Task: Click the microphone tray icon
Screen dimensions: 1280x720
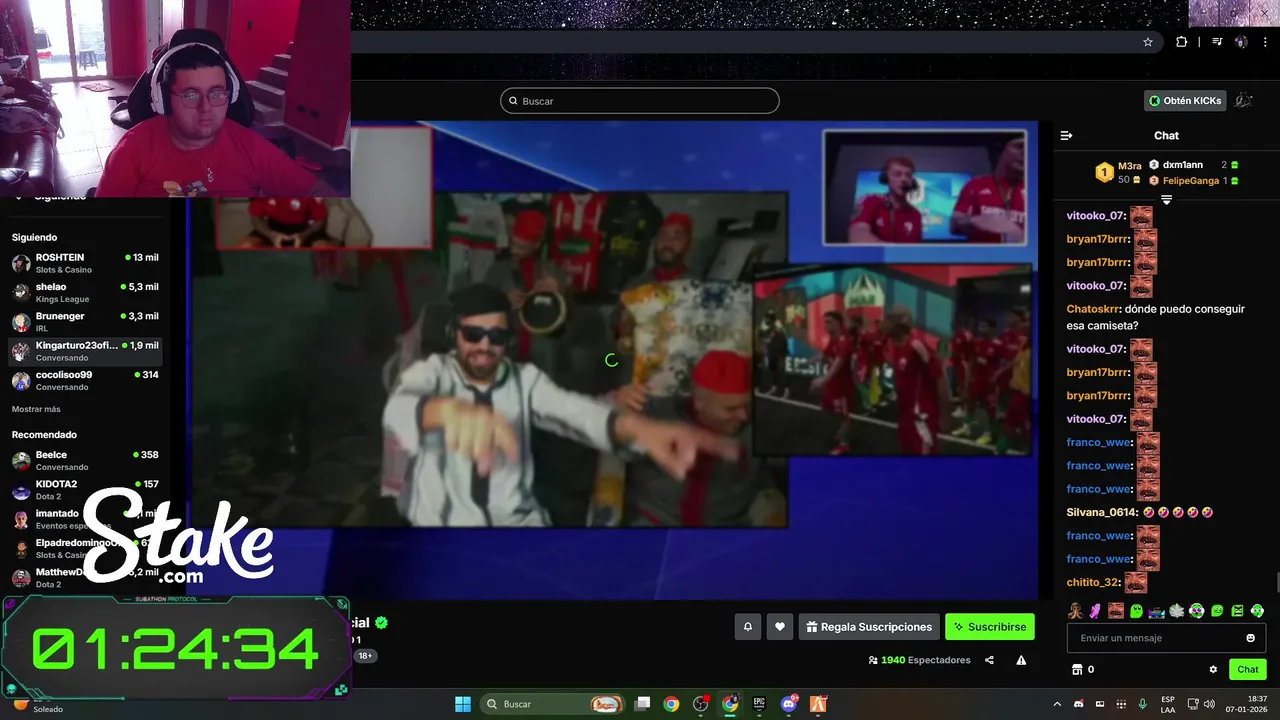Action: 1142,704
